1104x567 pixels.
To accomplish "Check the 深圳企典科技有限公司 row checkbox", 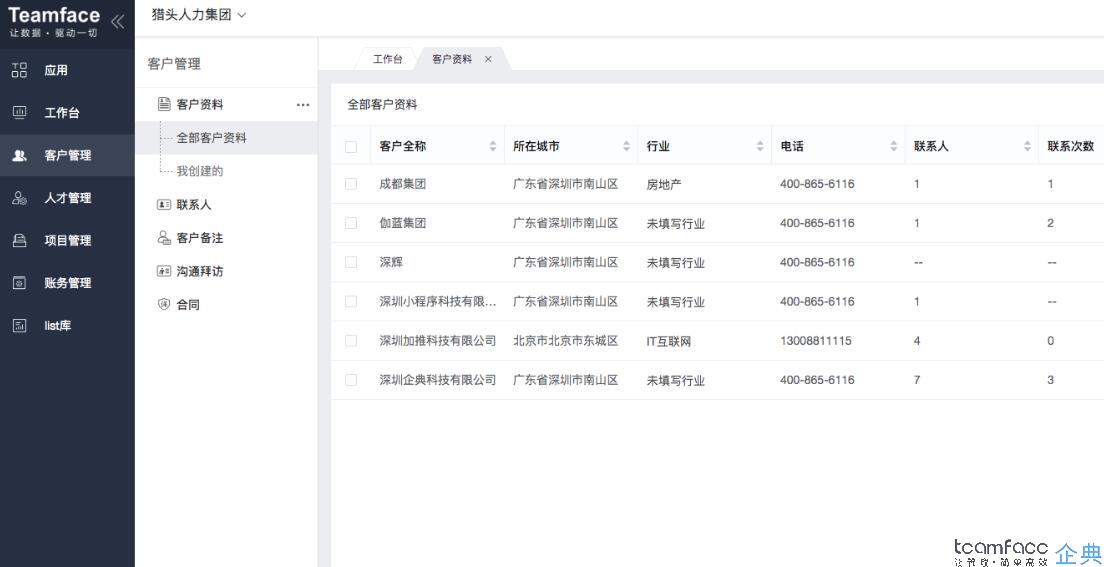I will [351, 380].
